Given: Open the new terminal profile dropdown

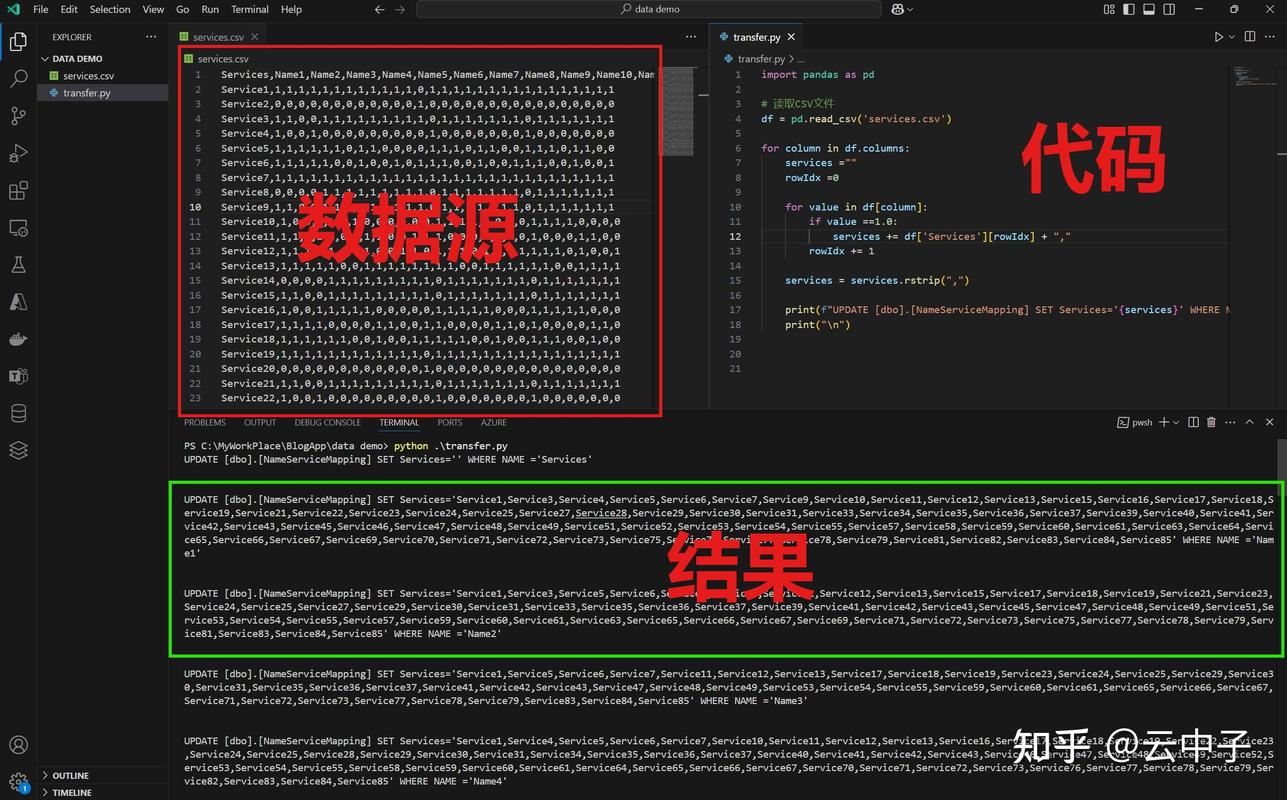Looking at the screenshot, I should (1176, 423).
